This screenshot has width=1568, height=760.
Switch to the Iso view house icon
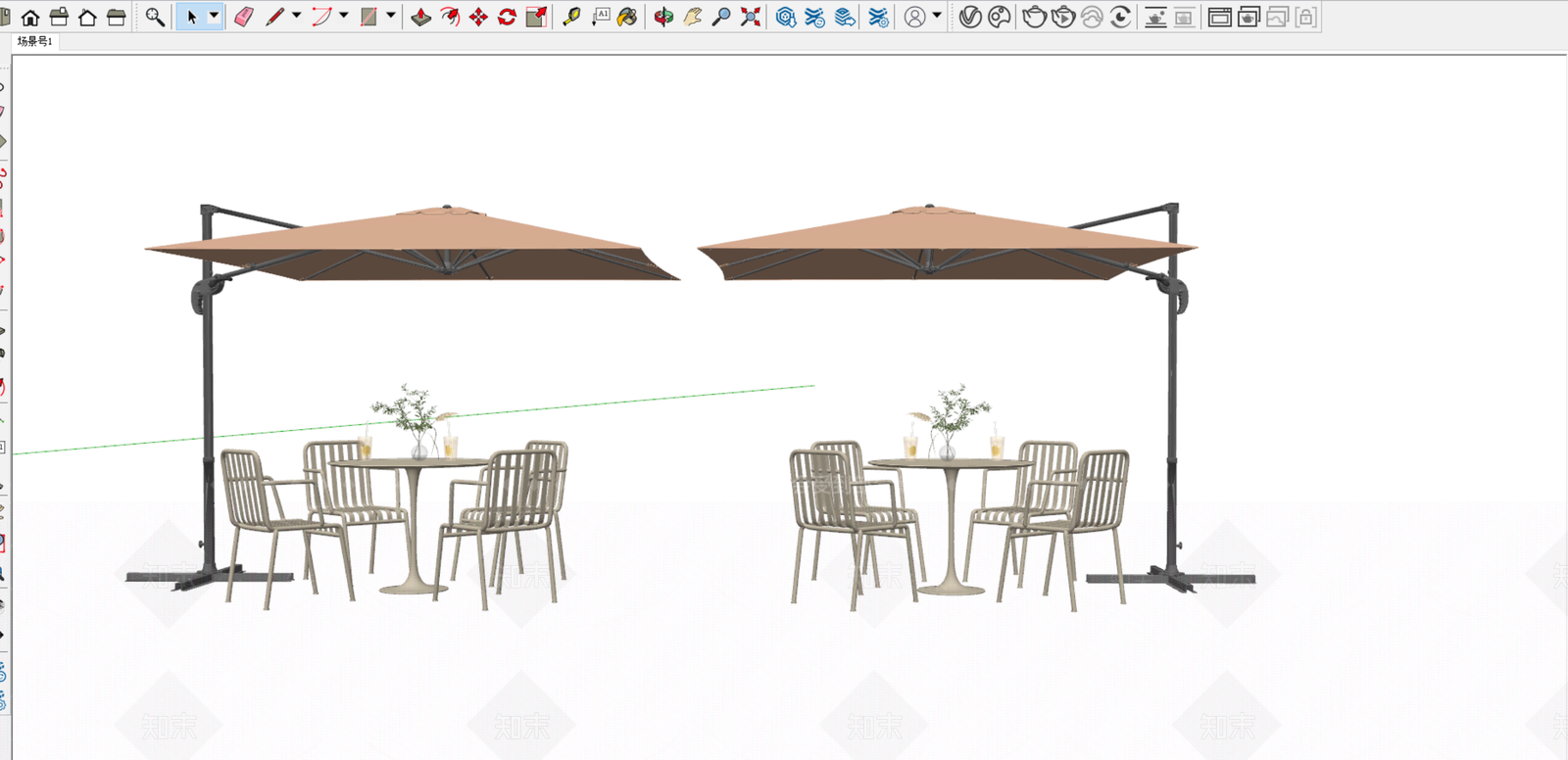click(30, 17)
